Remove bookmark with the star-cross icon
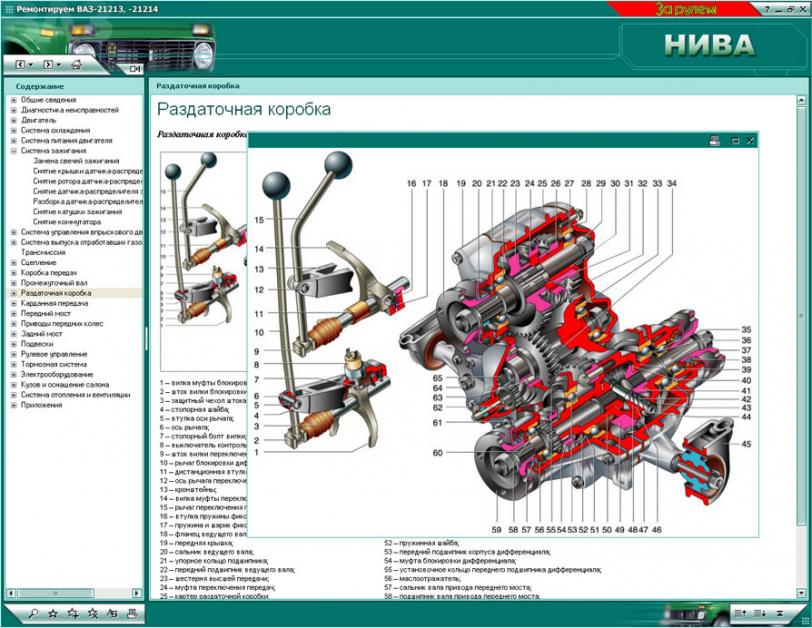 tap(93, 614)
